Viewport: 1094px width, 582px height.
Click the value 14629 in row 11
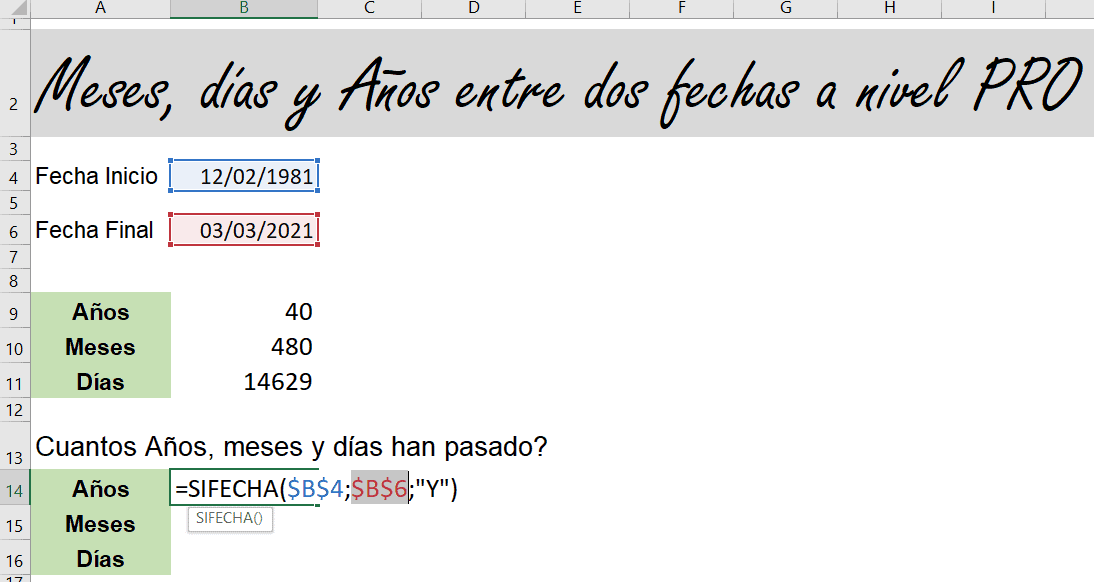coord(278,381)
